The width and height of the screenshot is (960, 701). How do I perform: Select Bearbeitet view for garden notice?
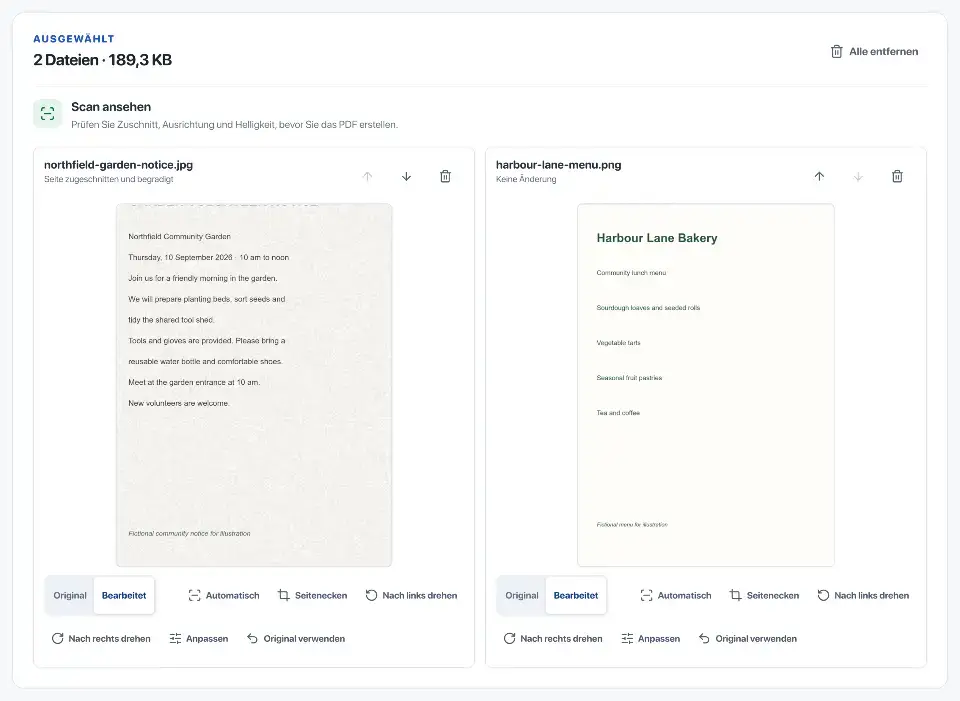pyautogui.click(x=124, y=595)
